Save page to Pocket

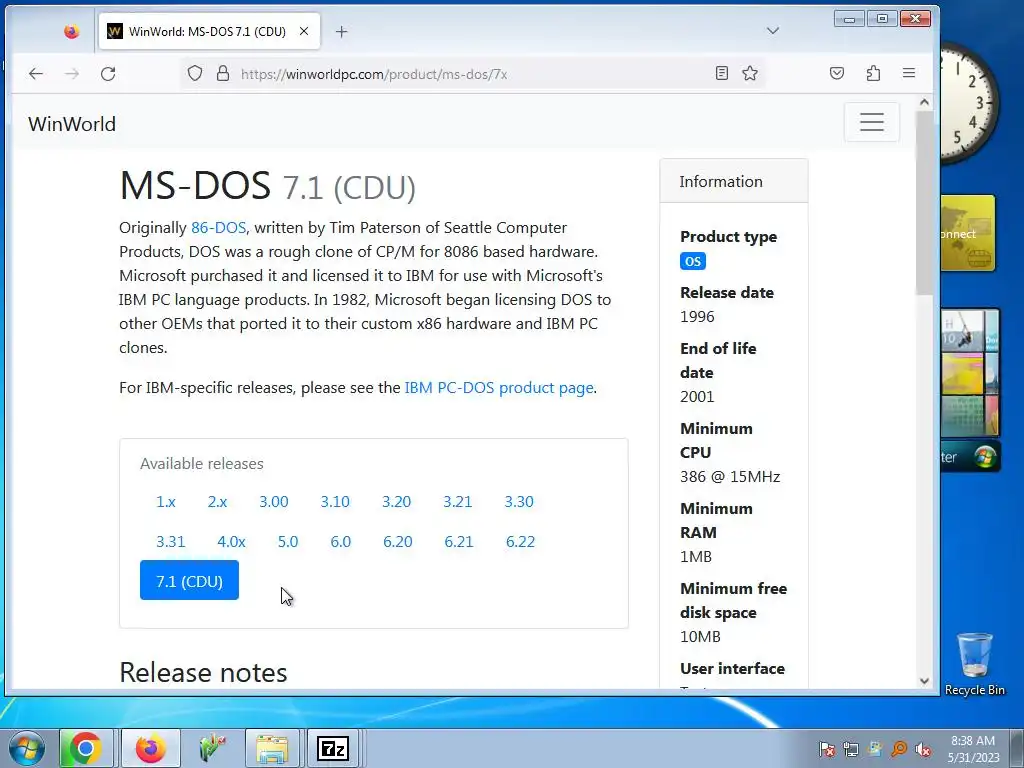pyautogui.click(x=837, y=73)
